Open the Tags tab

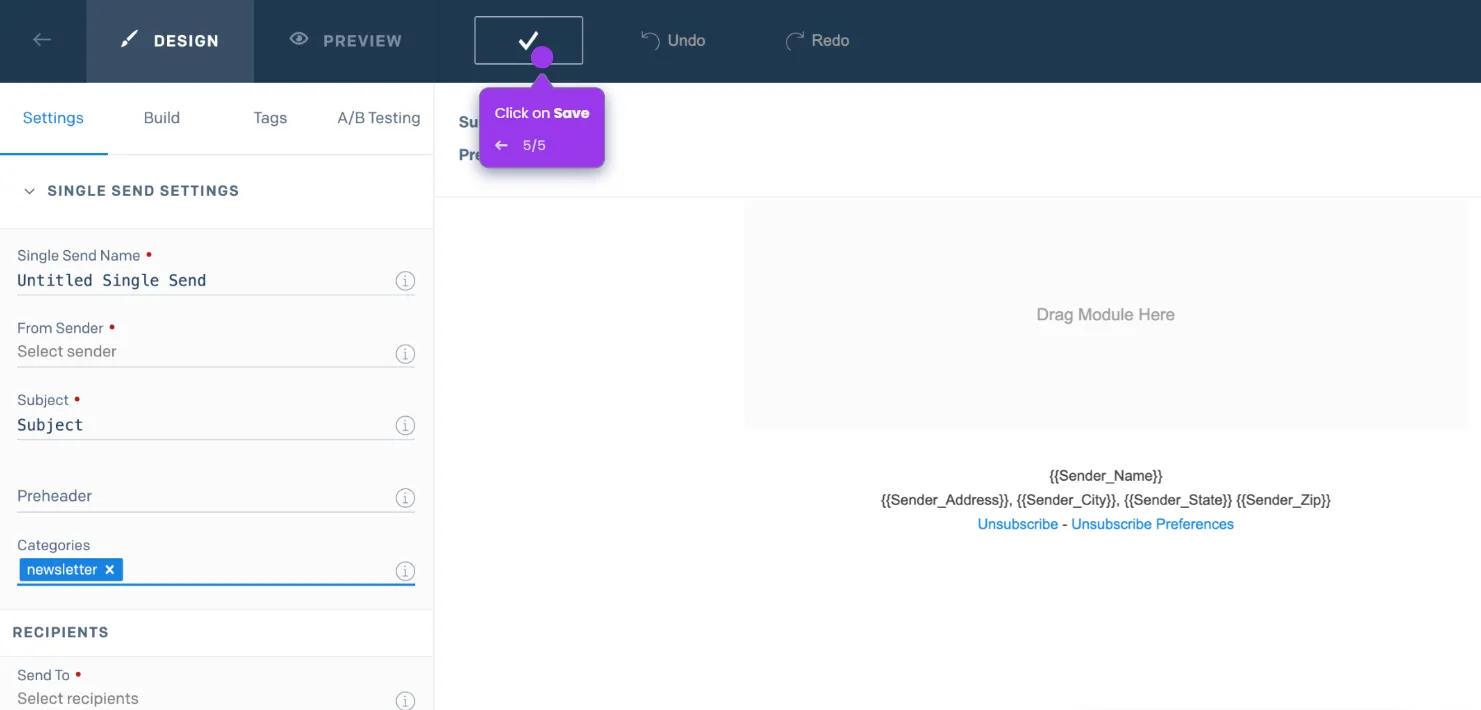270,118
